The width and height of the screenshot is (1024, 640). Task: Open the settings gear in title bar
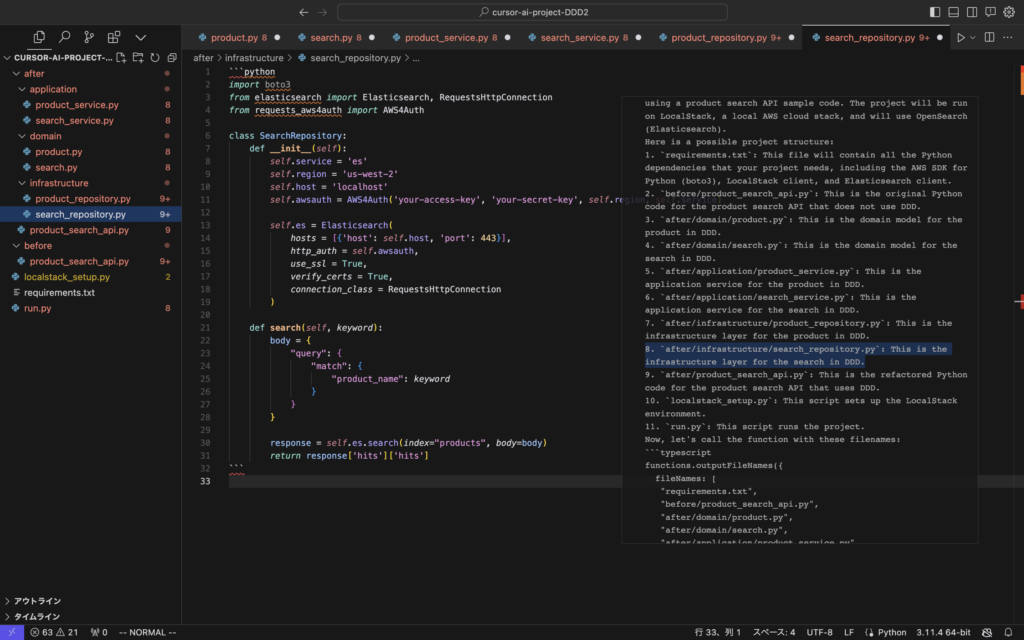pyautogui.click(x=1009, y=12)
